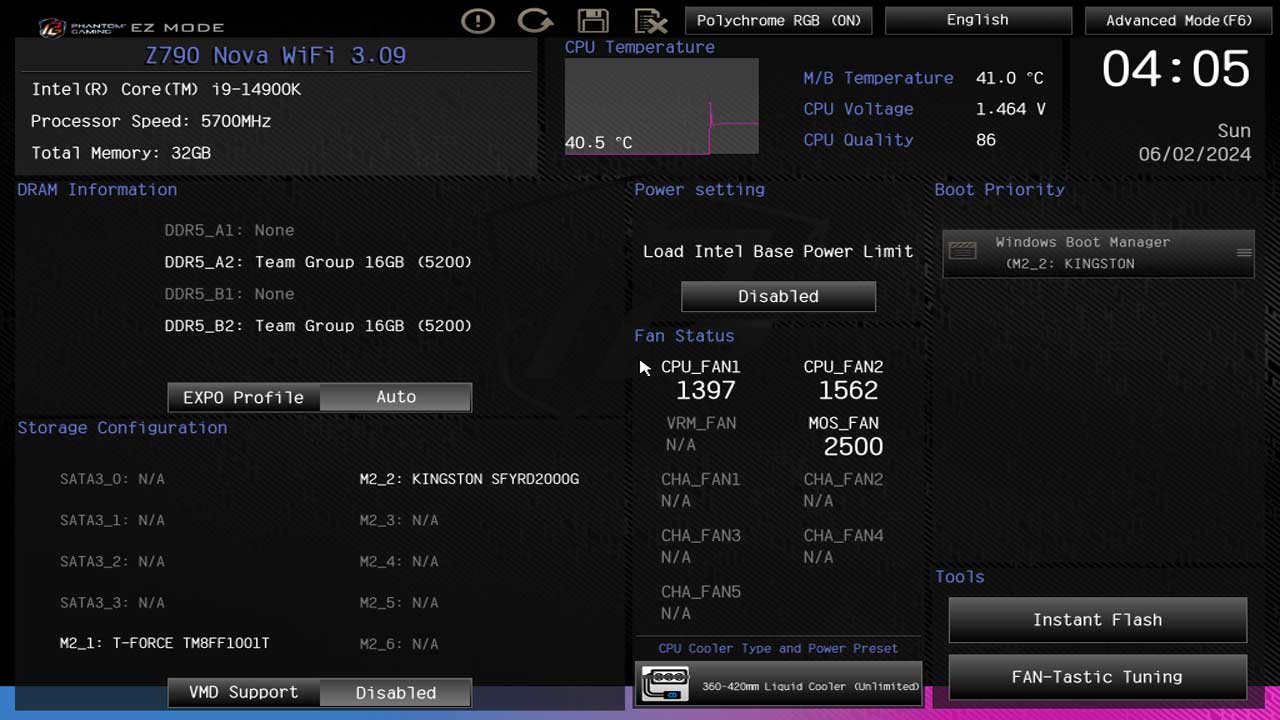Click Total Memory: 32GB

point(121,153)
